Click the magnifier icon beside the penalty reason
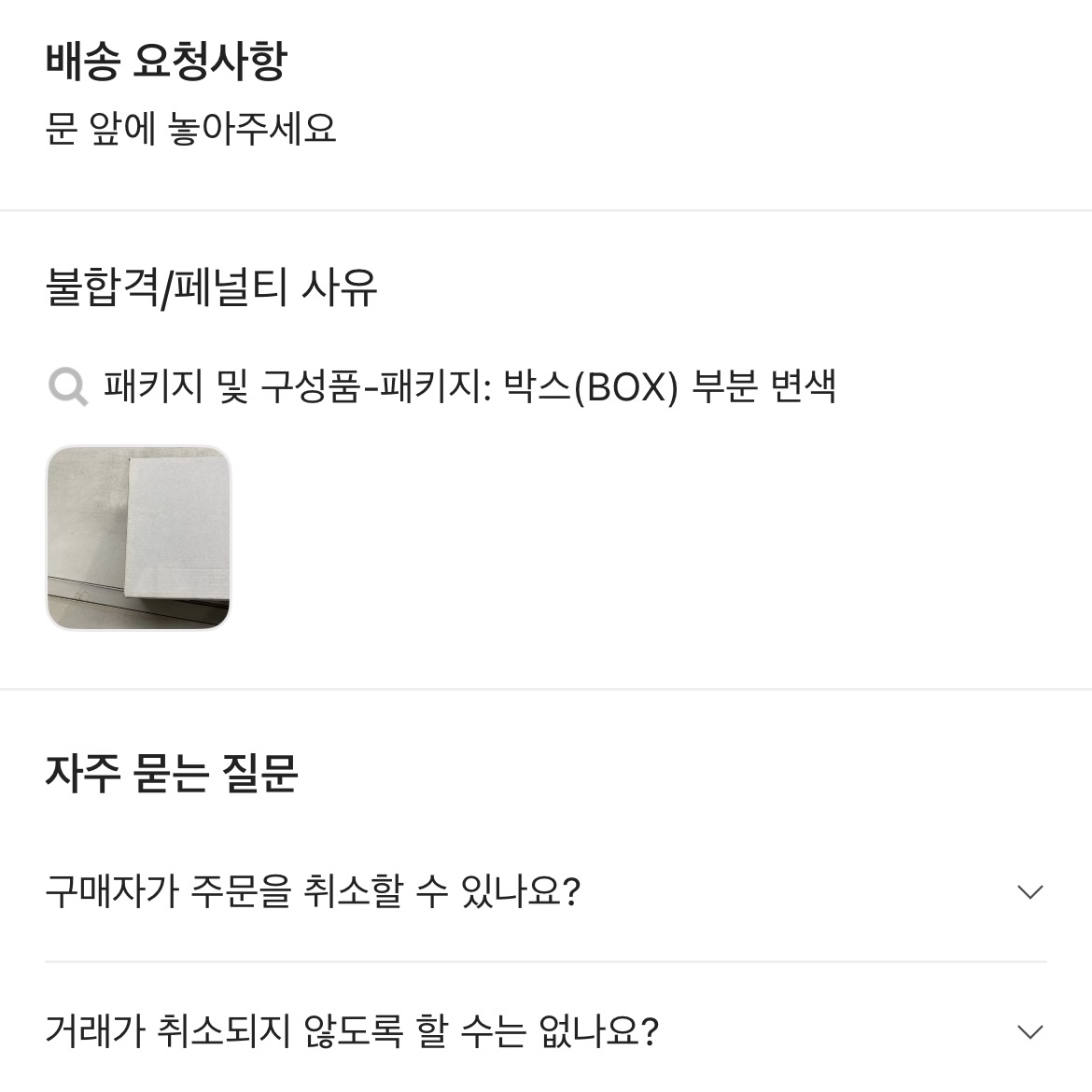The width and height of the screenshot is (1092, 1092). click(68, 386)
